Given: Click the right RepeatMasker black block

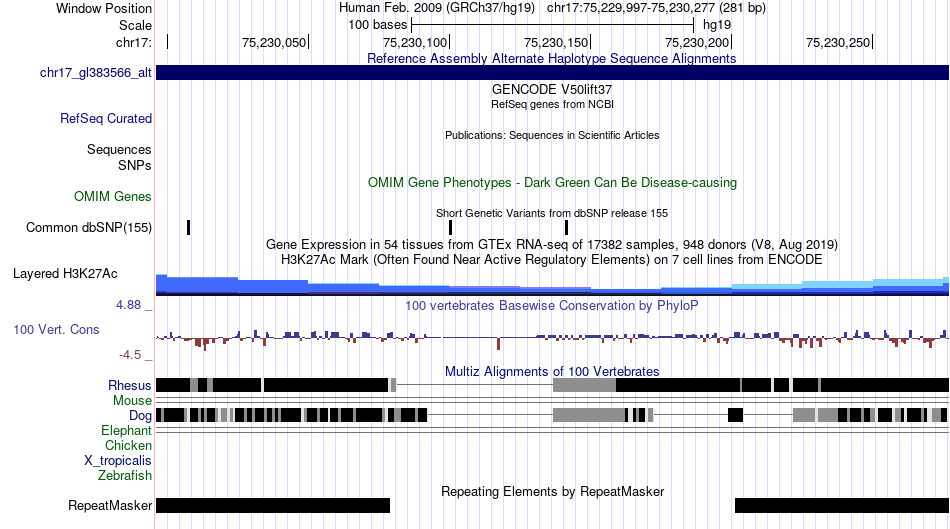Looking at the screenshot, I should 842,505.
